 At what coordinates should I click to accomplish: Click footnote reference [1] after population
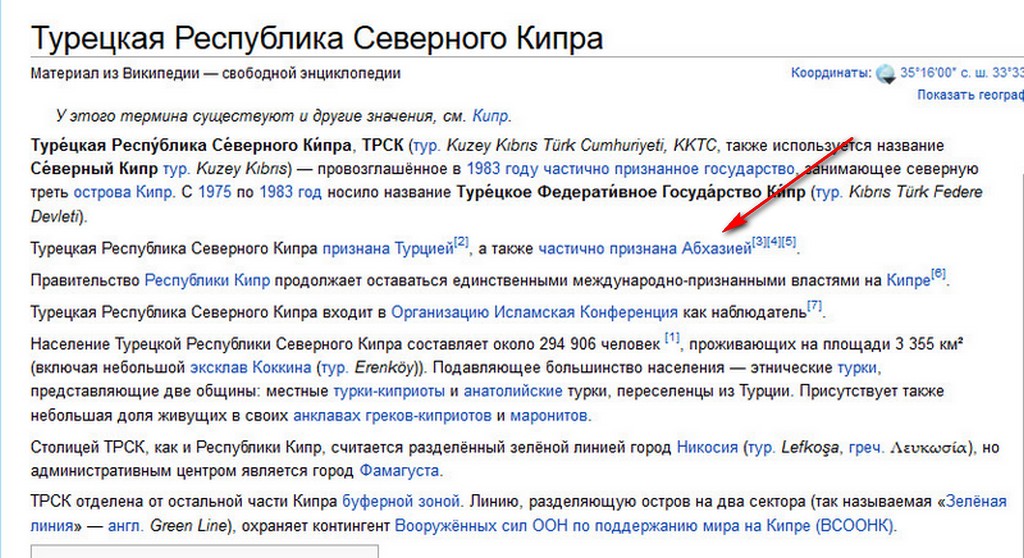pos(672,338)
